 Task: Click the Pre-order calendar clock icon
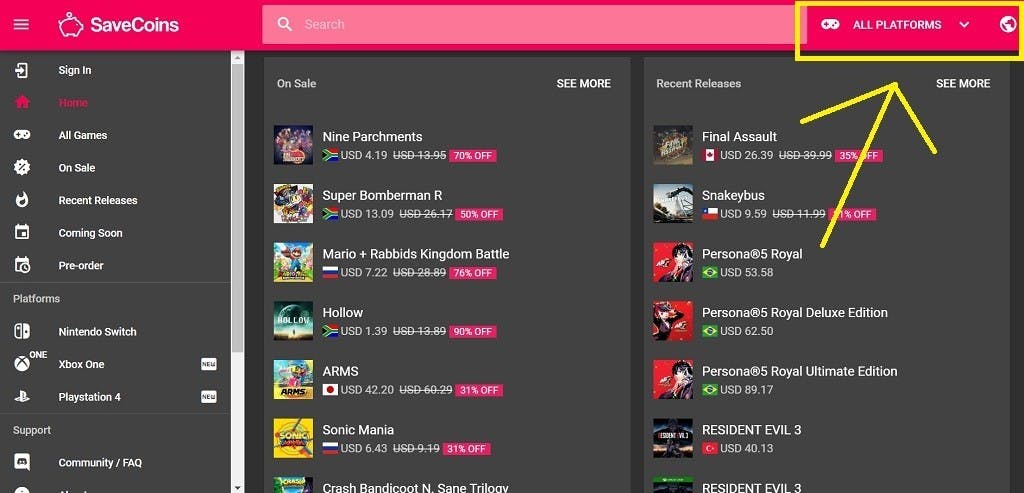pyautogui.click(x=22, y=265)
